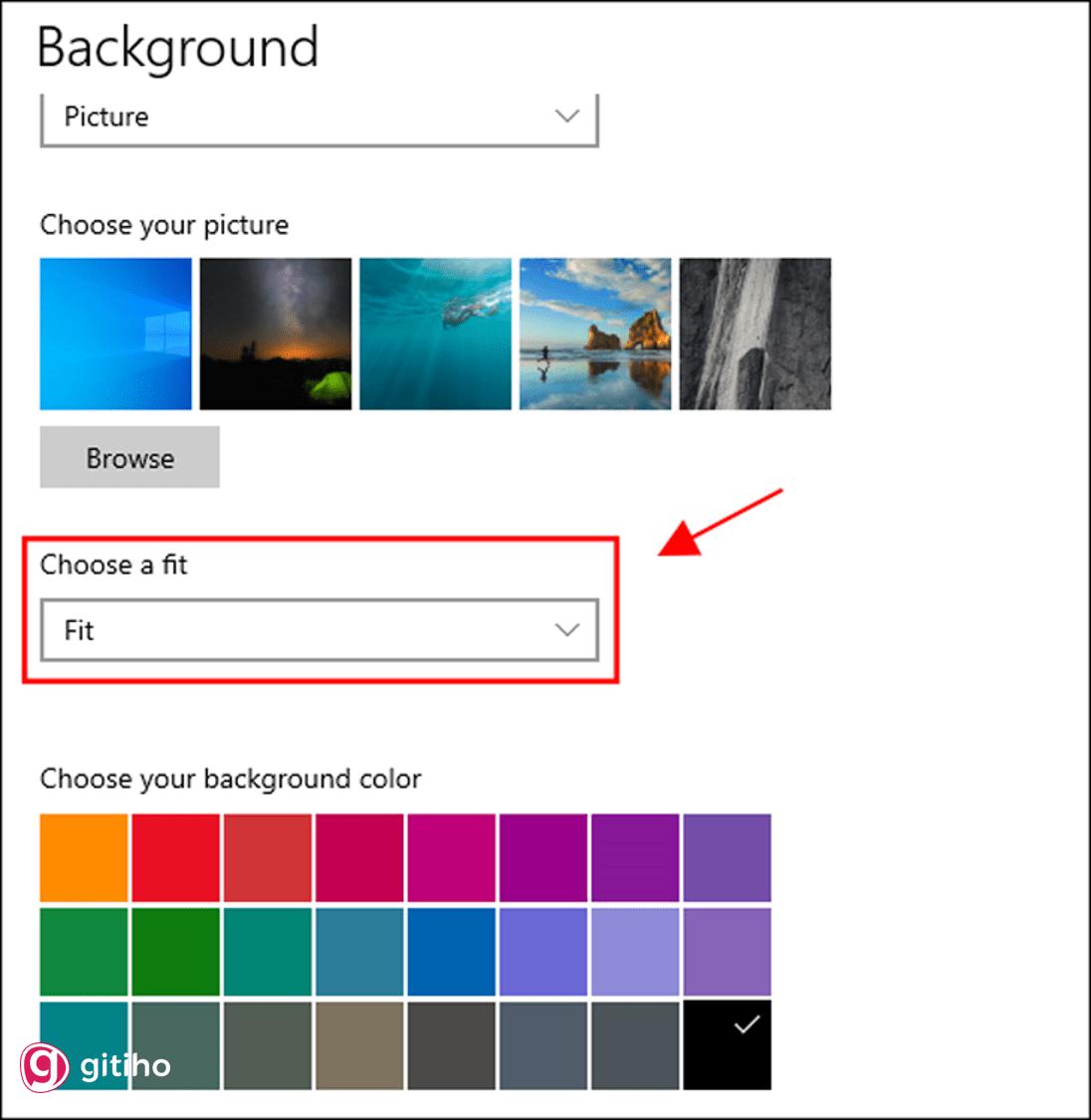Pick the magenta pink color swatch
Viewport: 1091px width, 1120px height.
[x=451, y=857]
